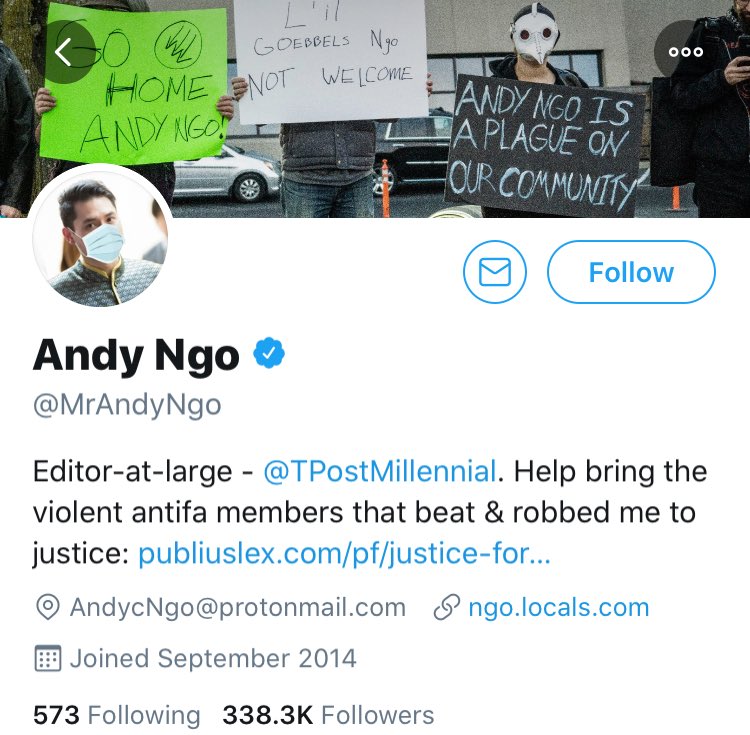Open the protest signs header image
This screenshot has width=750, height=735.
click(x=375, y=109)
